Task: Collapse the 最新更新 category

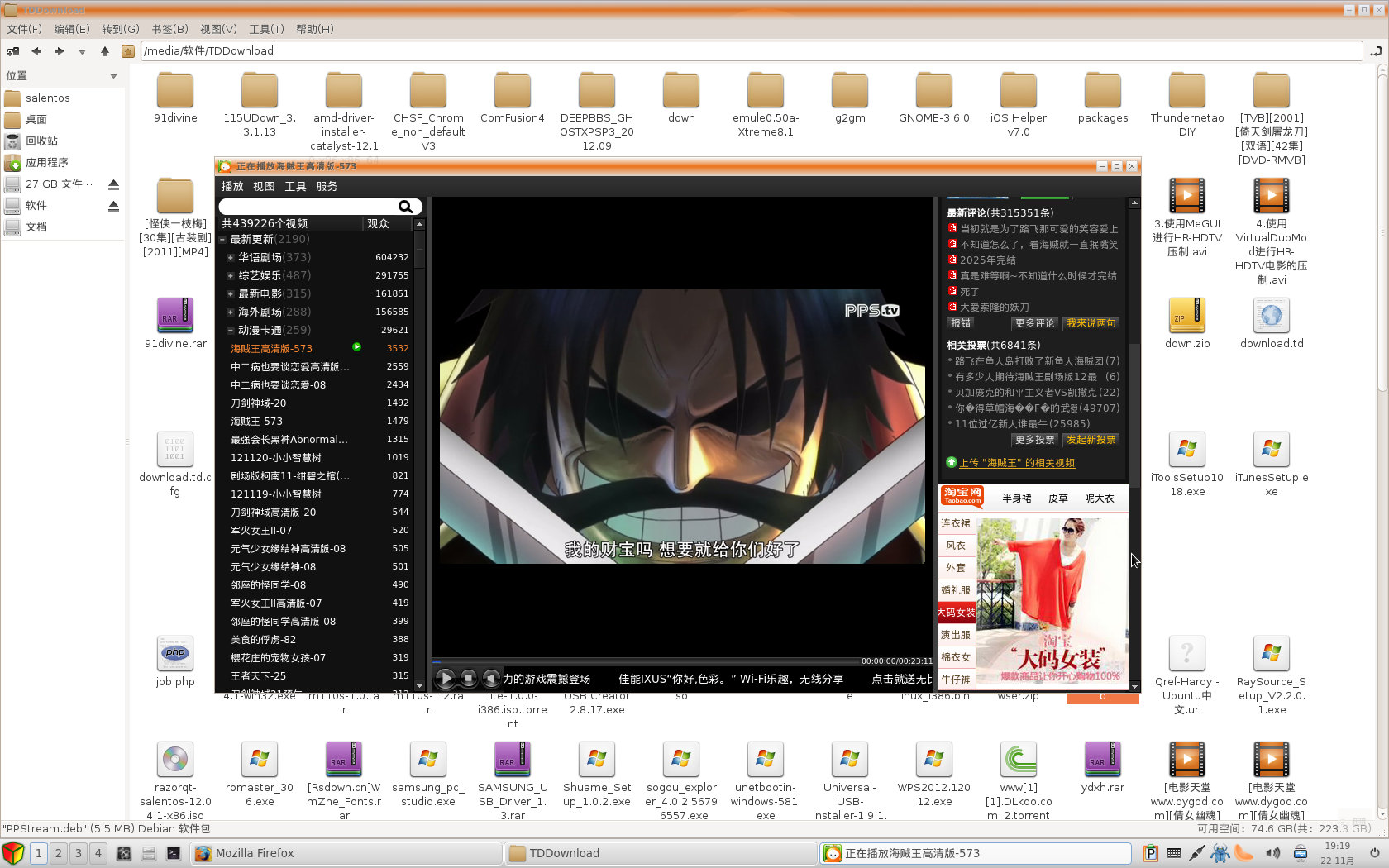Action: click(222, 240)
